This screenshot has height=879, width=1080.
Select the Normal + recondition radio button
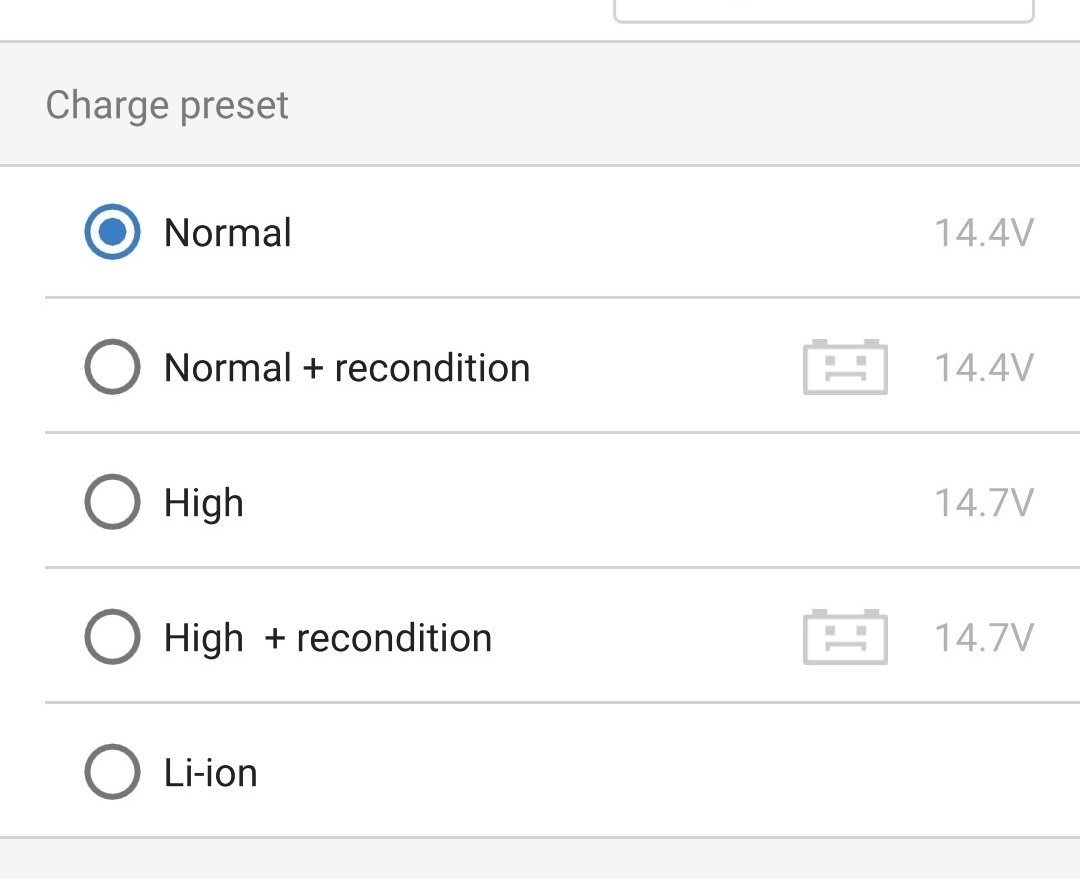click(x=112, y=367)
